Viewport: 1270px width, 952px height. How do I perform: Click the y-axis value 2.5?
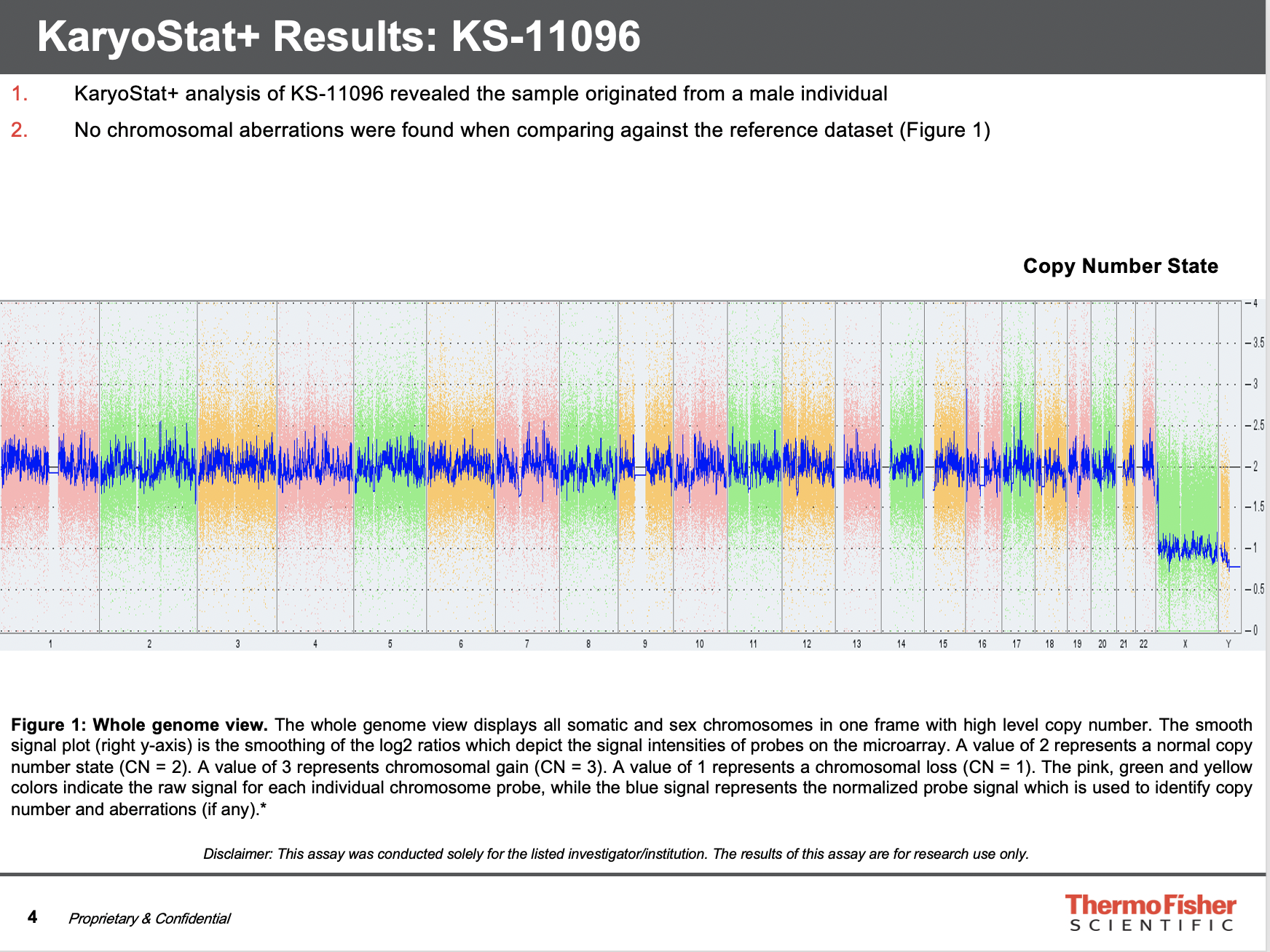click(1259, 425)
